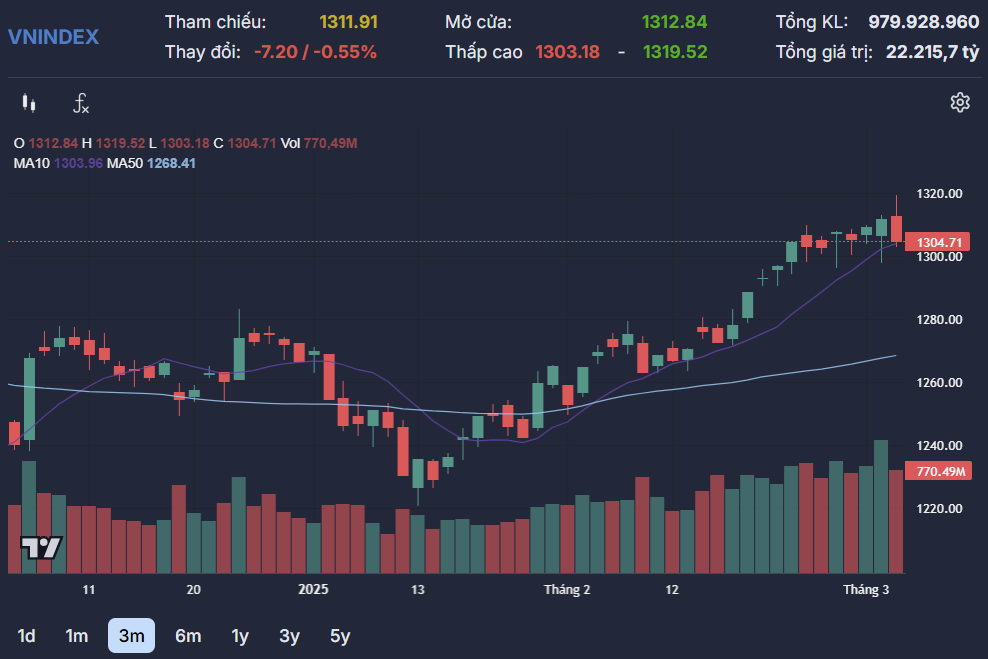Click the Tổng giá trị value 22.215,7 tỷ
The image size is (988, 659).
(933, 52)
